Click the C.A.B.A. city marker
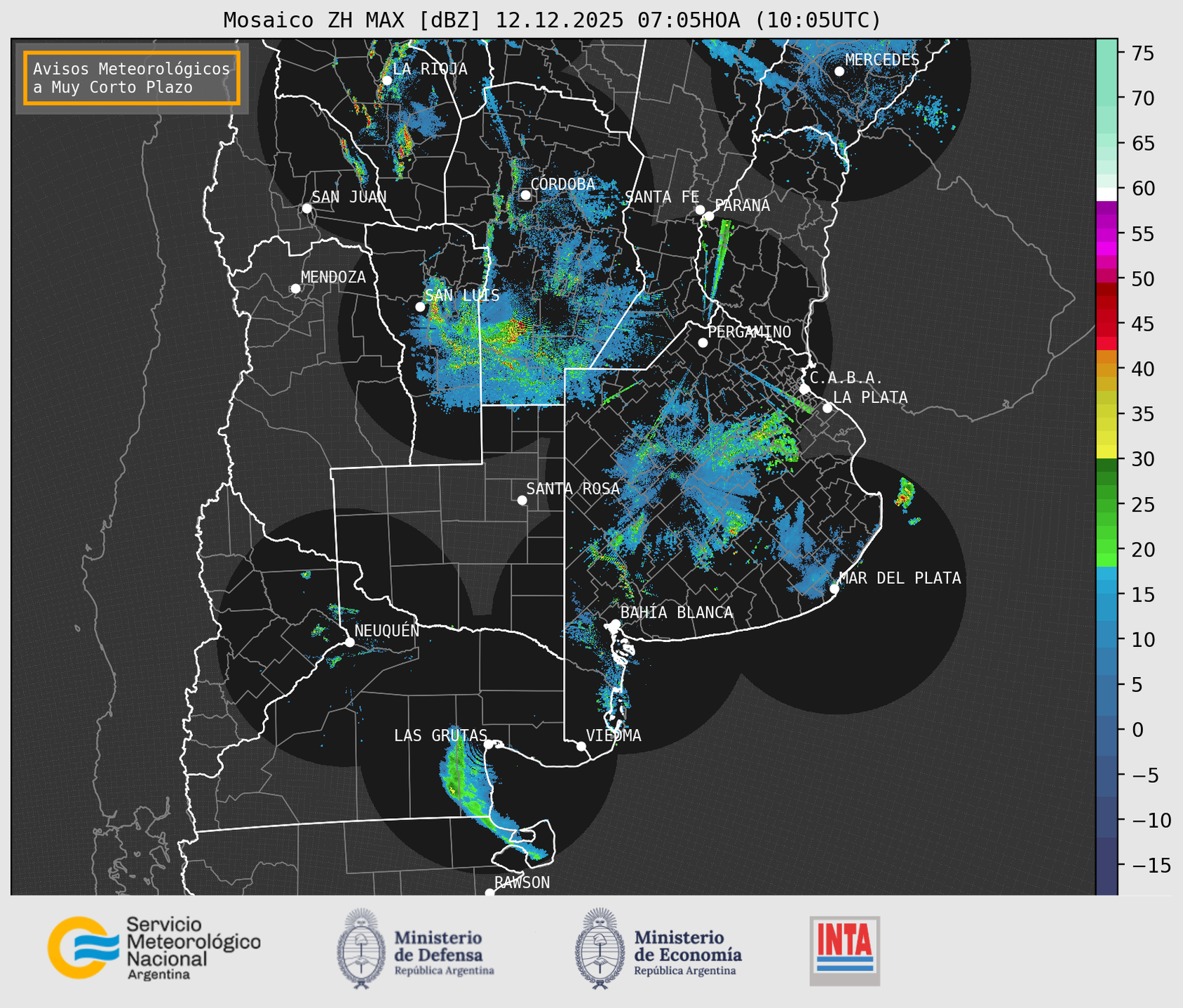1183x1008 pixels. tap(804, 389)
